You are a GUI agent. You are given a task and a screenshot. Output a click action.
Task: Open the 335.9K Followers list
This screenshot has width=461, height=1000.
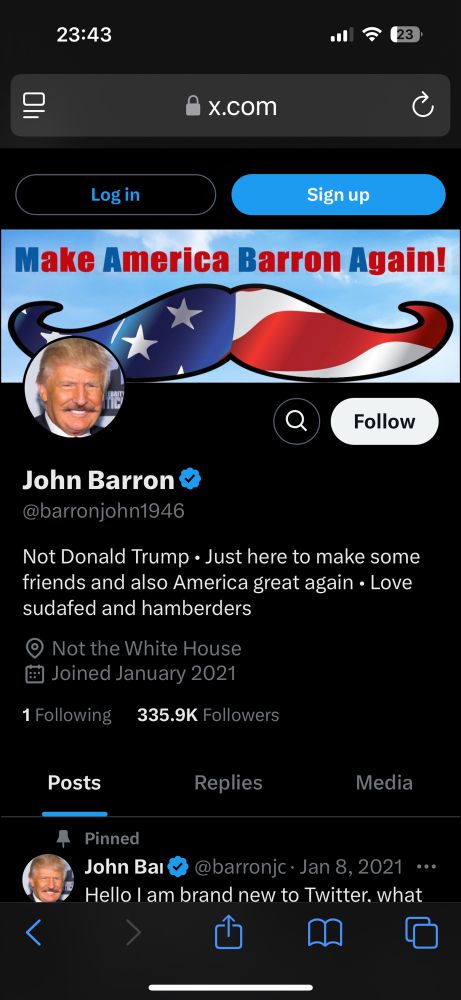(208, 715)
